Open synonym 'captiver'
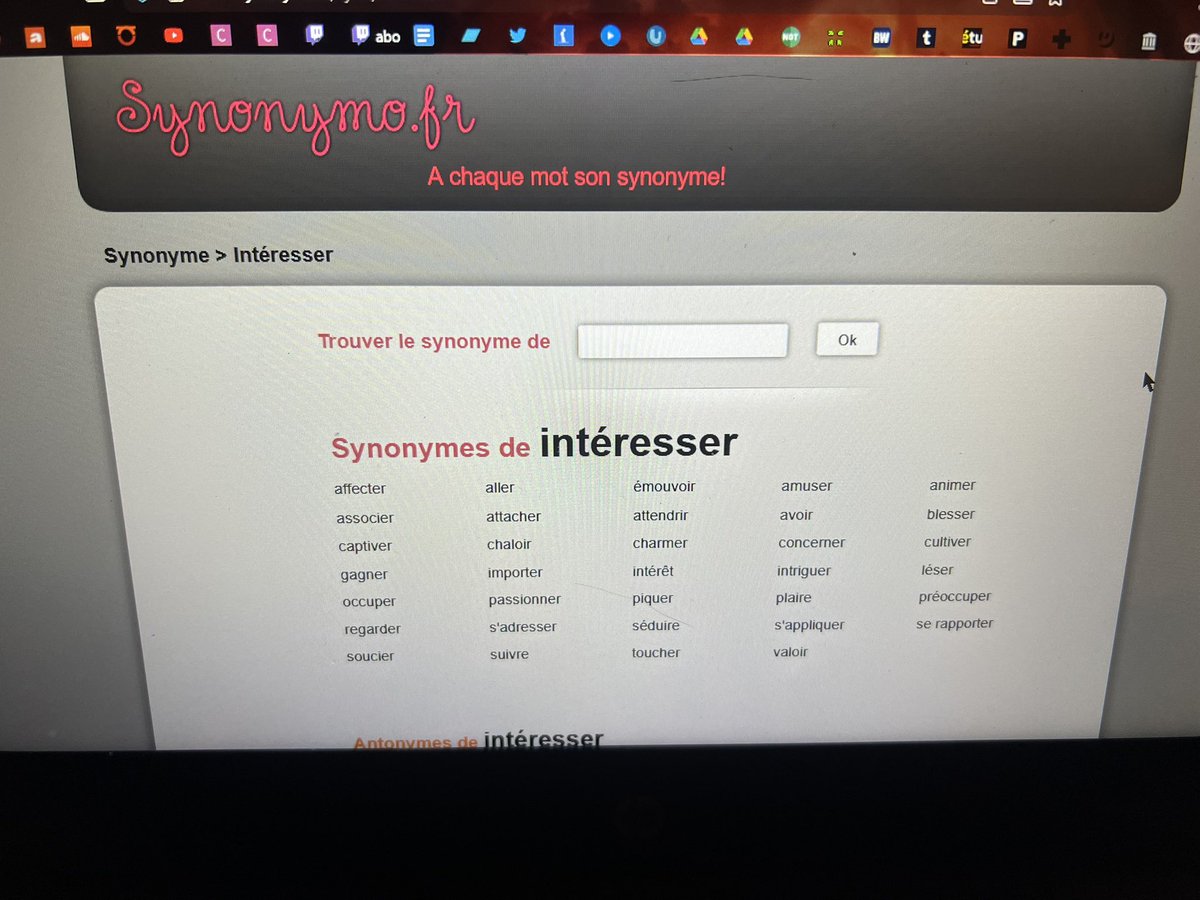Screen dimensions: 1200x900 365,546
